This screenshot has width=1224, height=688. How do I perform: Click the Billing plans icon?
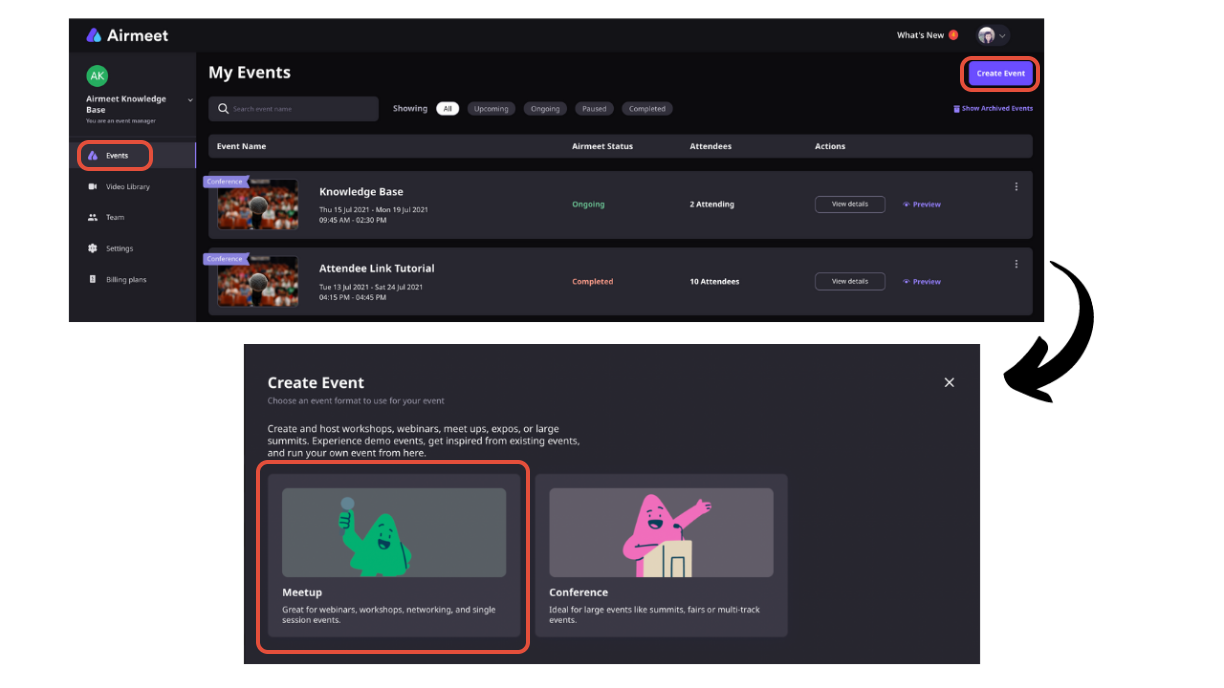[x=93, y=280]
